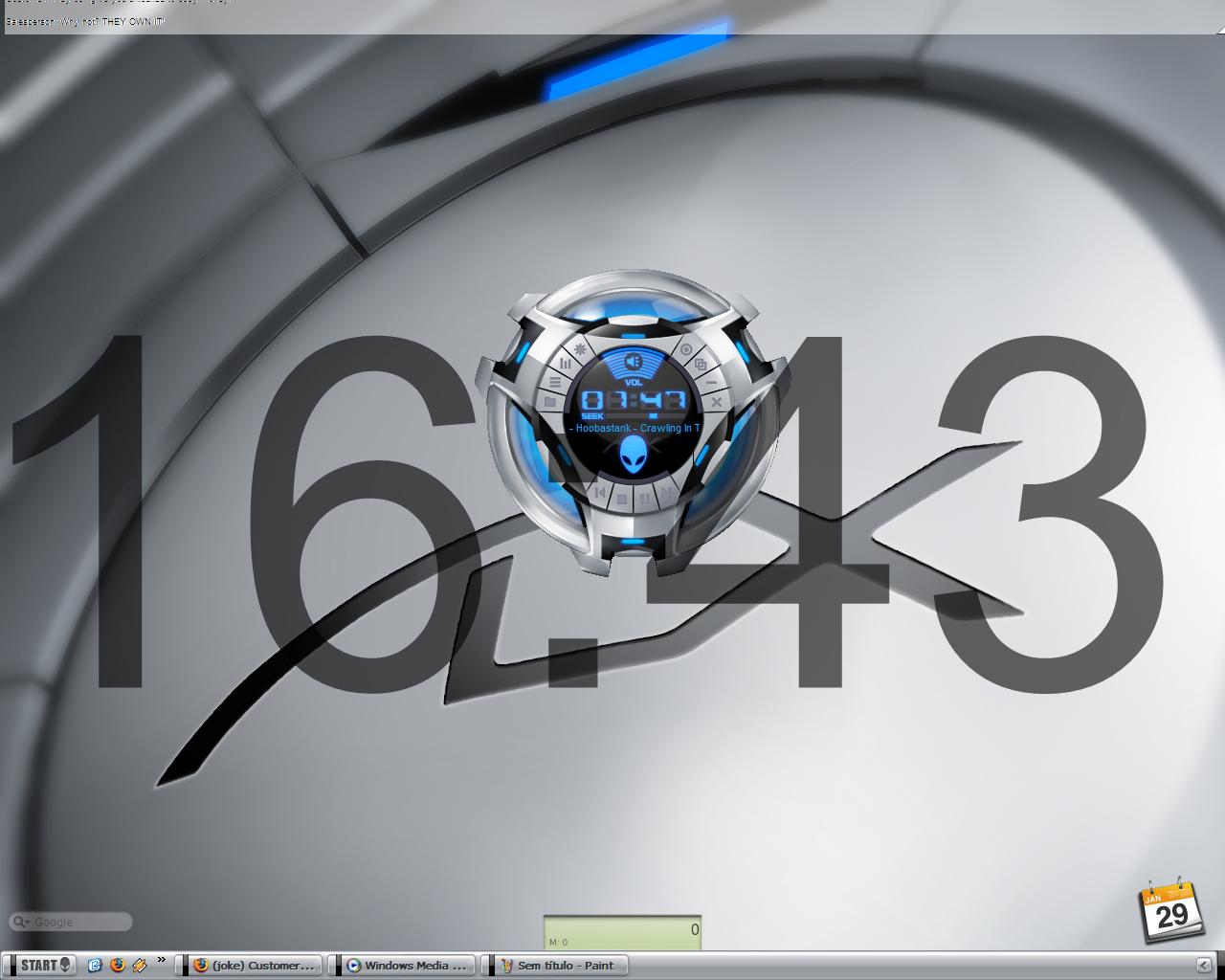
Task: Click the scrolling Hoobastank song title
Action: click(x=635, y=428)
